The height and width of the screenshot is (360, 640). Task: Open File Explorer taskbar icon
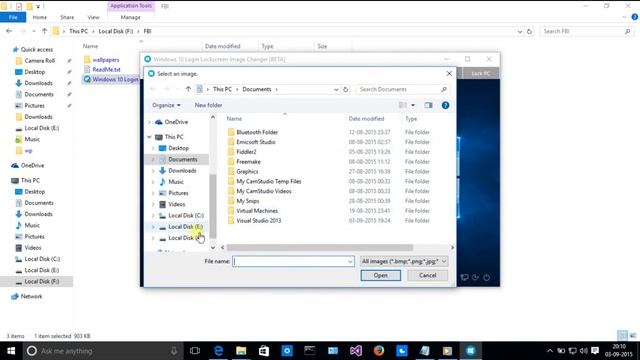click(241, 351)
